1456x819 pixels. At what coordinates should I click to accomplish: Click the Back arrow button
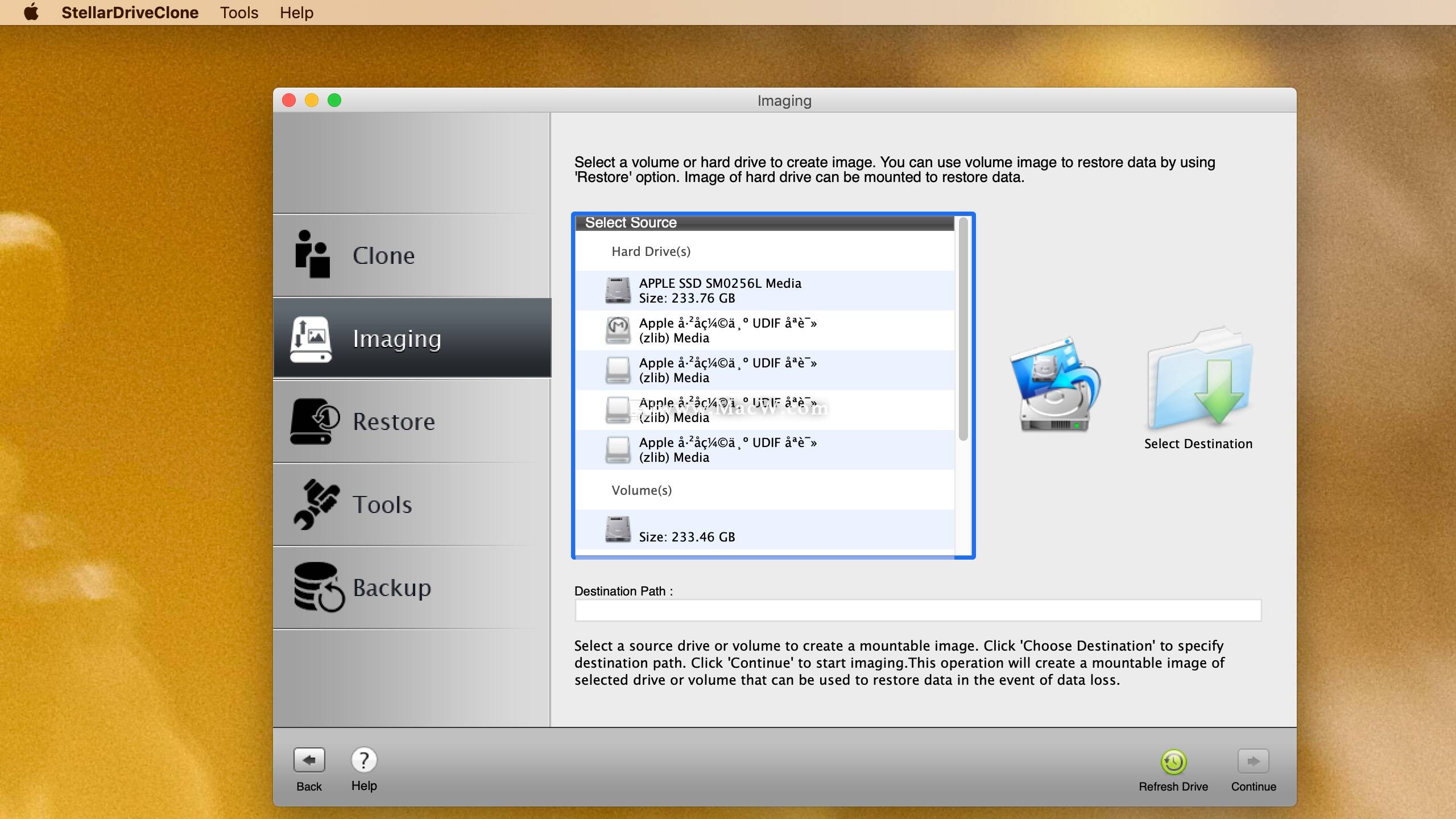(309, 760)
